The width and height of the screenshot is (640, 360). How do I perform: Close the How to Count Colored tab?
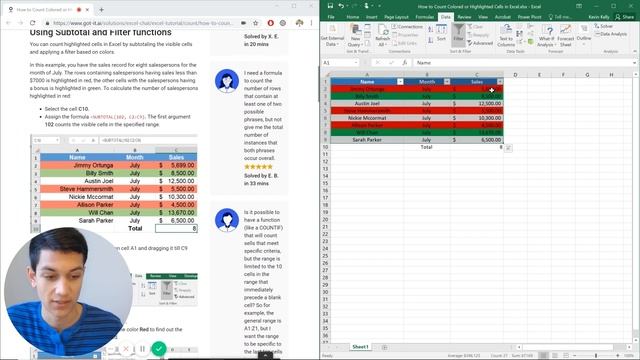pyautogui.click(x=87, y=9)
